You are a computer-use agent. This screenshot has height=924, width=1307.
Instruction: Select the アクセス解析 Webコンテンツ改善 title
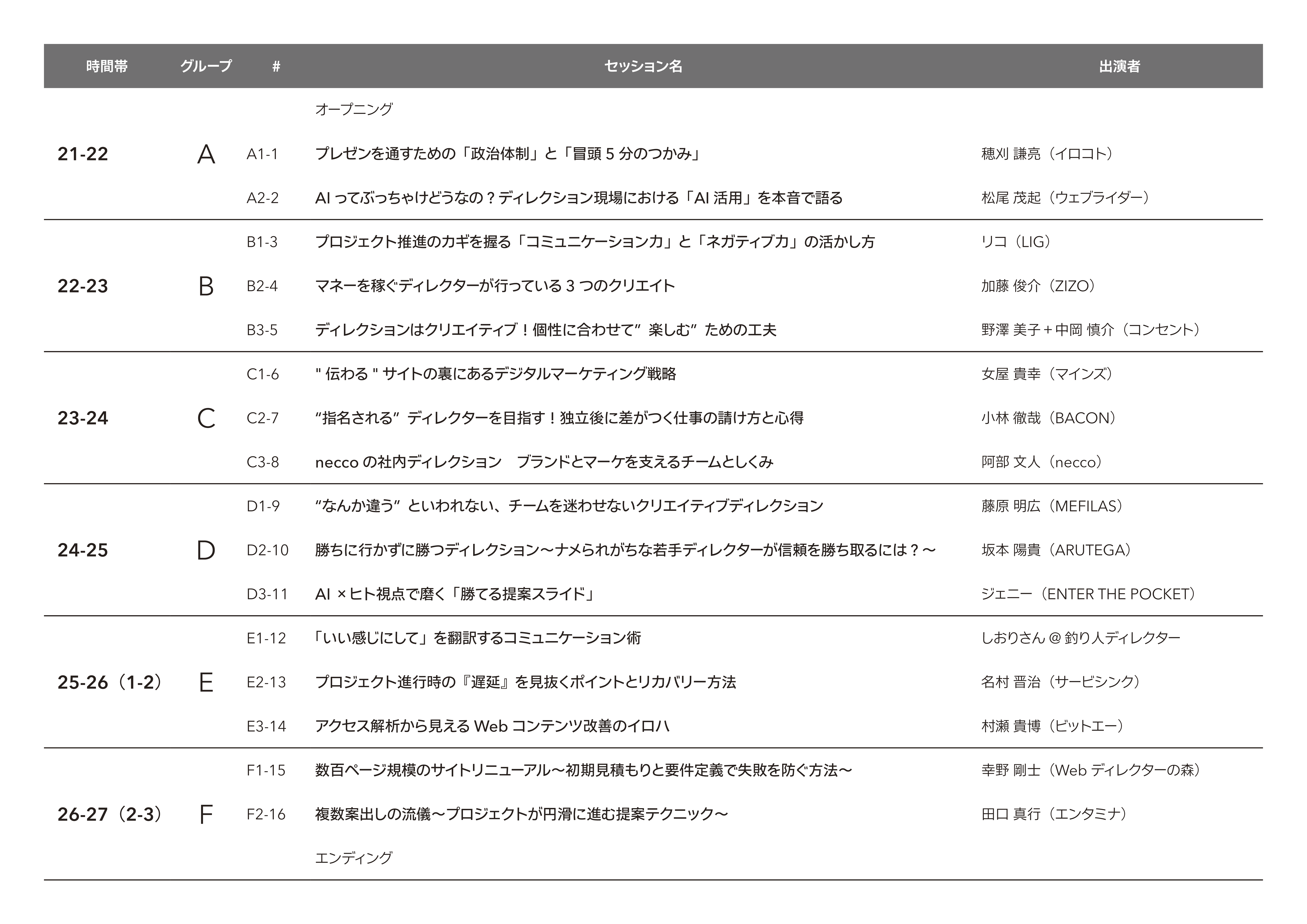[492, 726]
